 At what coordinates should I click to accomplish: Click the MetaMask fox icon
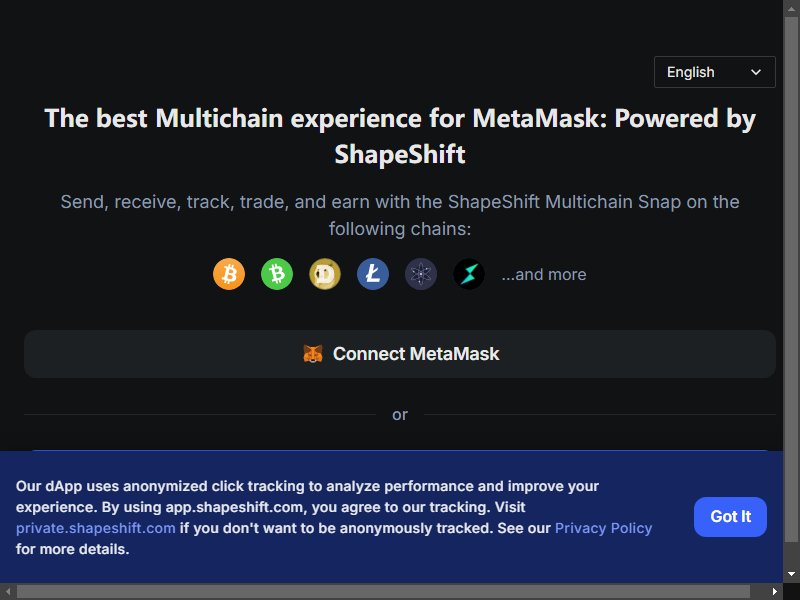[x=313, y=354]
